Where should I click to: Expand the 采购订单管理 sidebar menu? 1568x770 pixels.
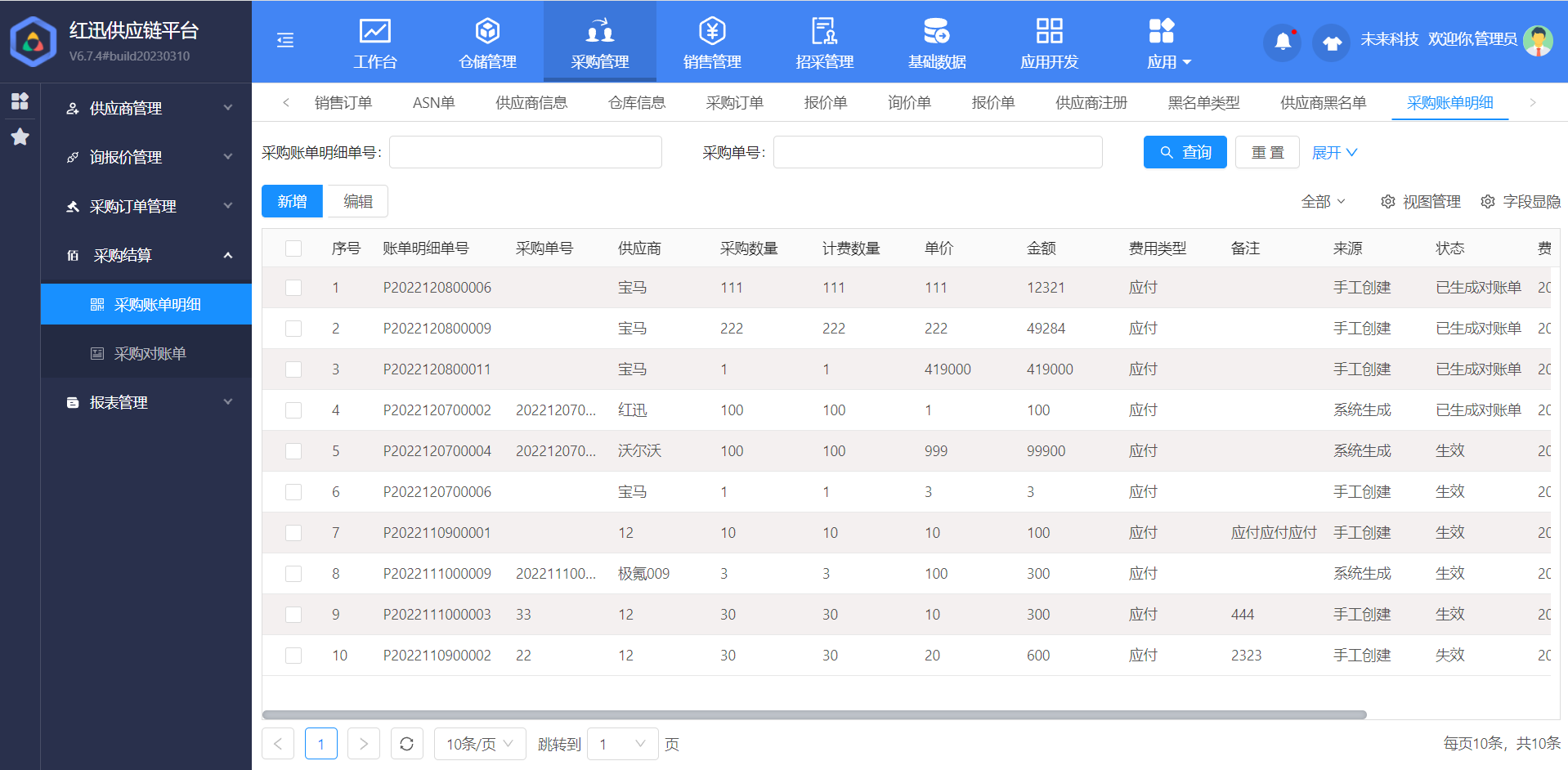click(x=146, y=206)
